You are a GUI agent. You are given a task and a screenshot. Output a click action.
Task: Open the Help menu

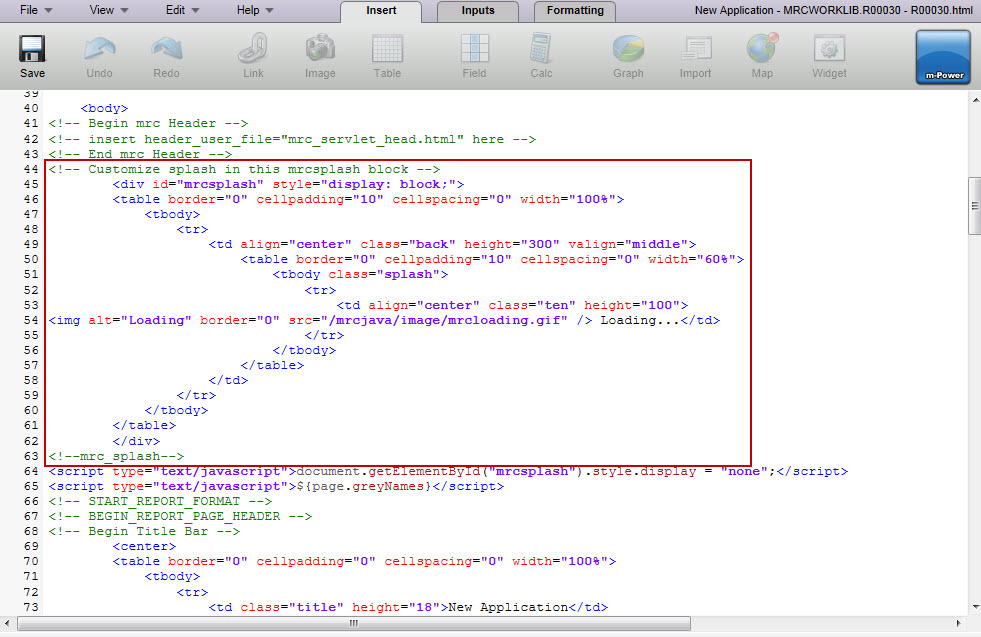255,10
